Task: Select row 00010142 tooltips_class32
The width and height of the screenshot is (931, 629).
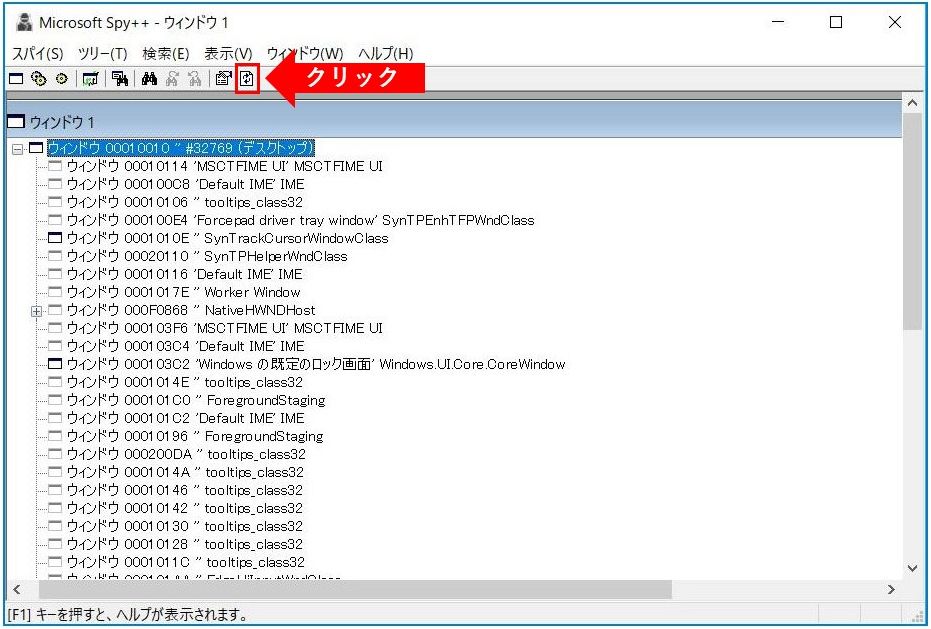Action: [x=185, y=508]
